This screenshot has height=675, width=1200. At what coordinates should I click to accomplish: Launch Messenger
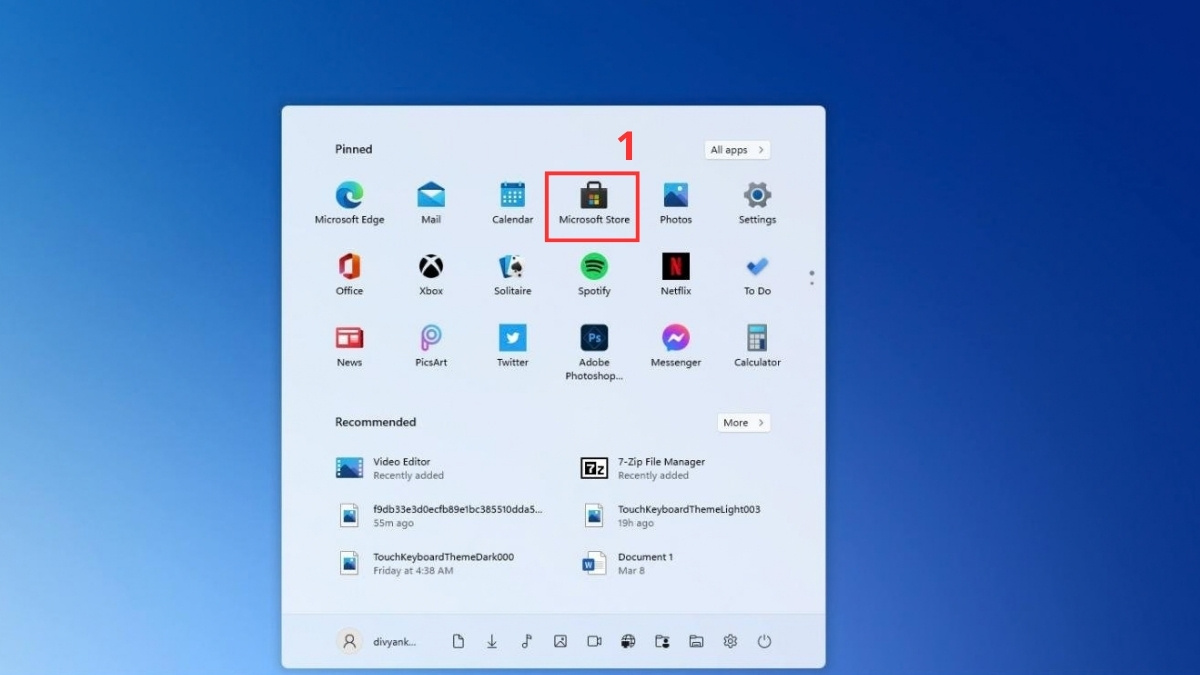click(676, 346)
